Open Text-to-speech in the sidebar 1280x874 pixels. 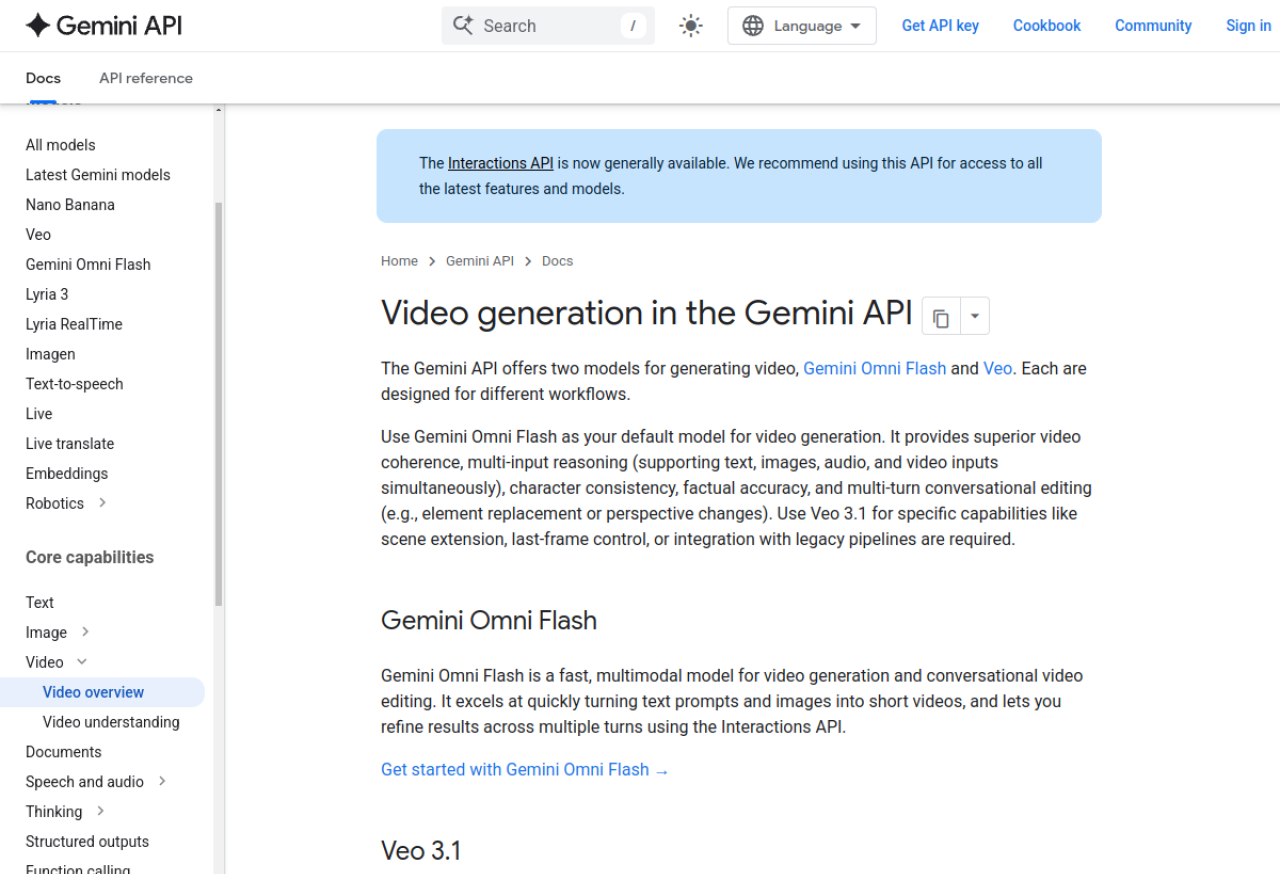point(75,384)
